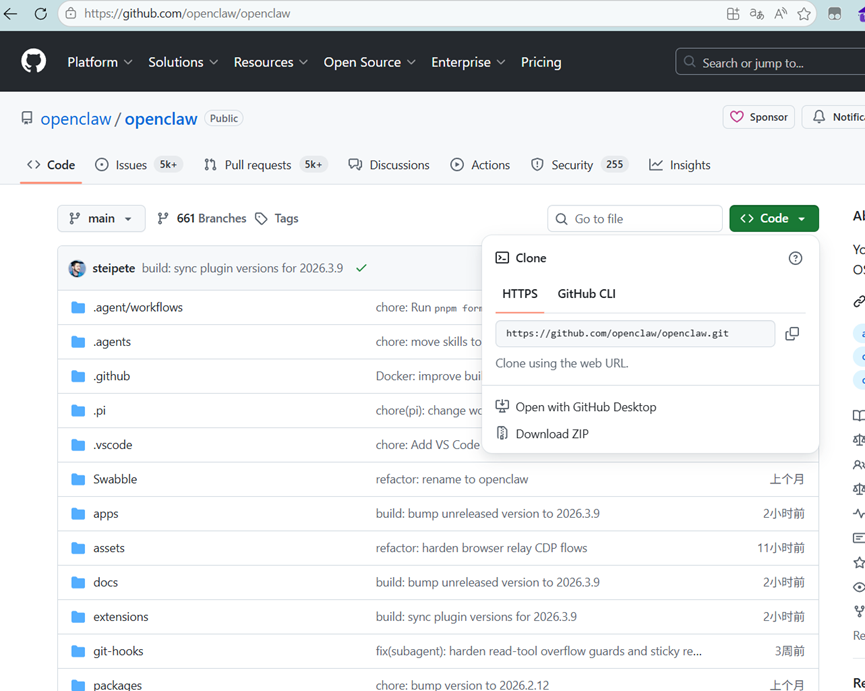Viewport: 865px width, 691px height.
Task: Click the browser favorites star icon
Action: (804, 14)
